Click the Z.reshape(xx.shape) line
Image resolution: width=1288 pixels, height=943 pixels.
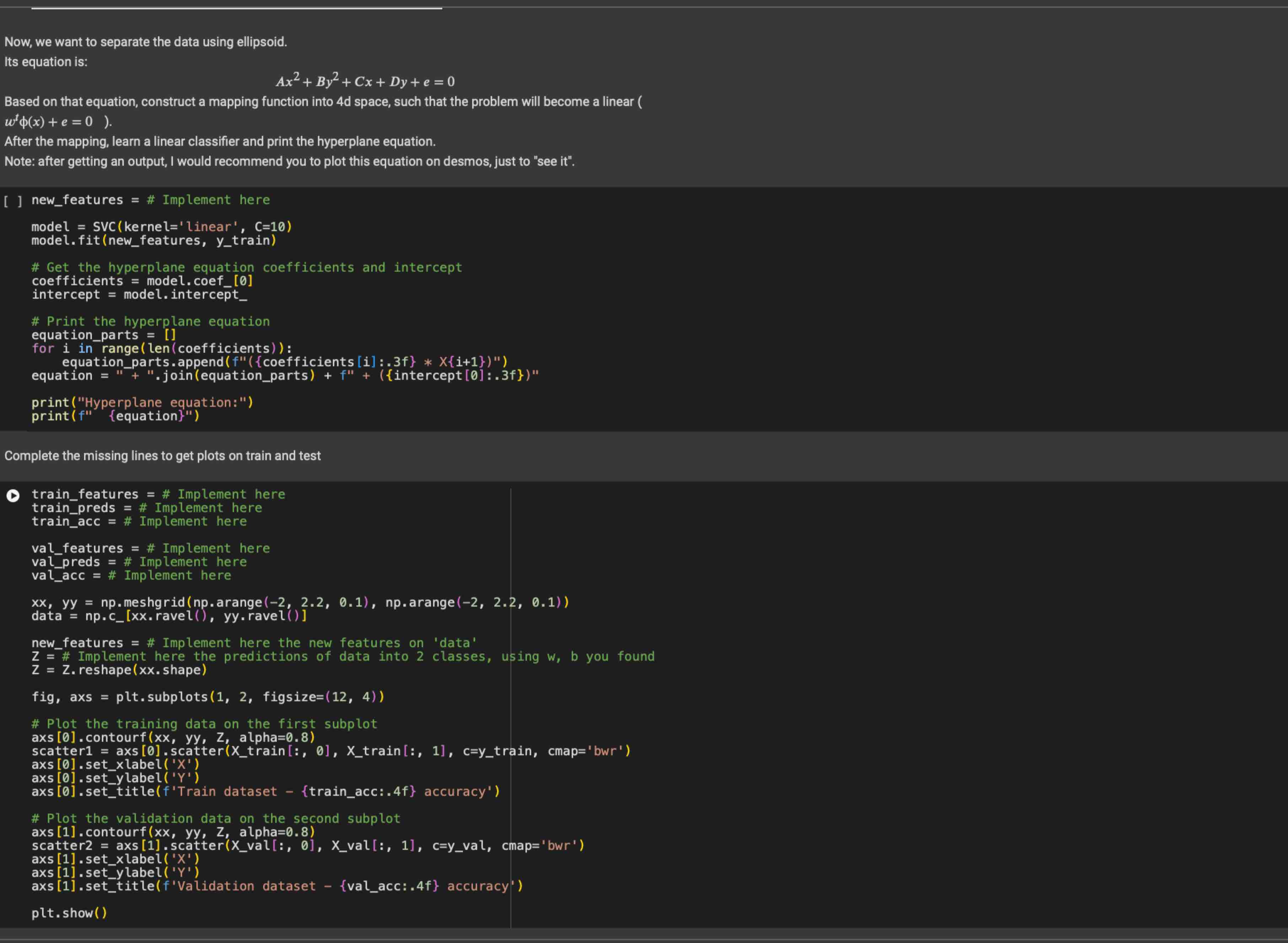(x=120, y=670)
